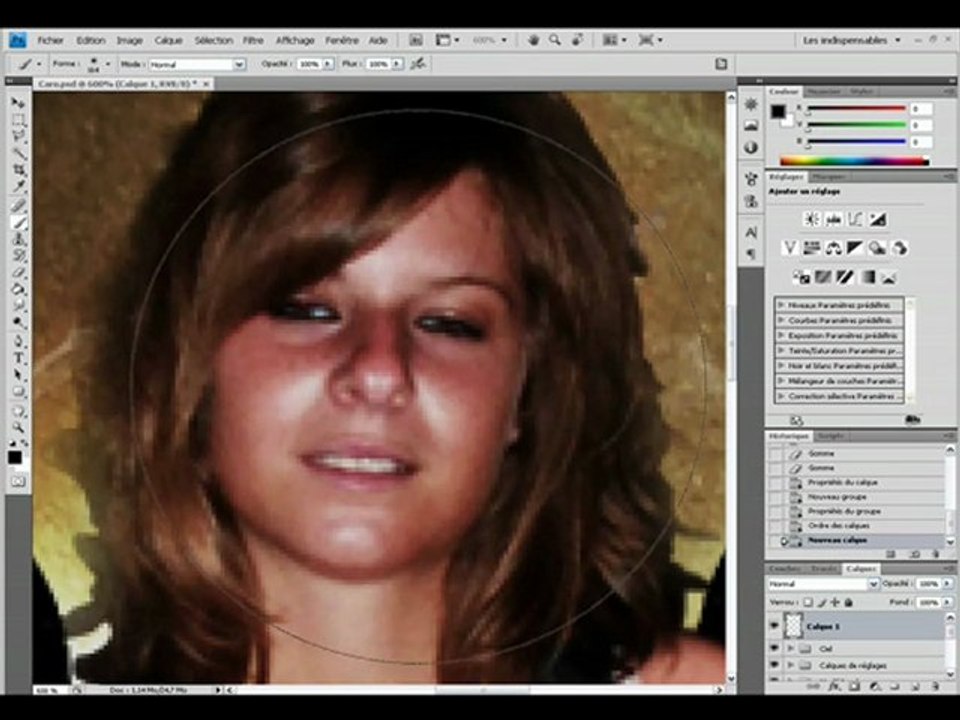This screenshot has width=960, height=720.
Task: Click the red R channel slider
Action: [856, 109]
